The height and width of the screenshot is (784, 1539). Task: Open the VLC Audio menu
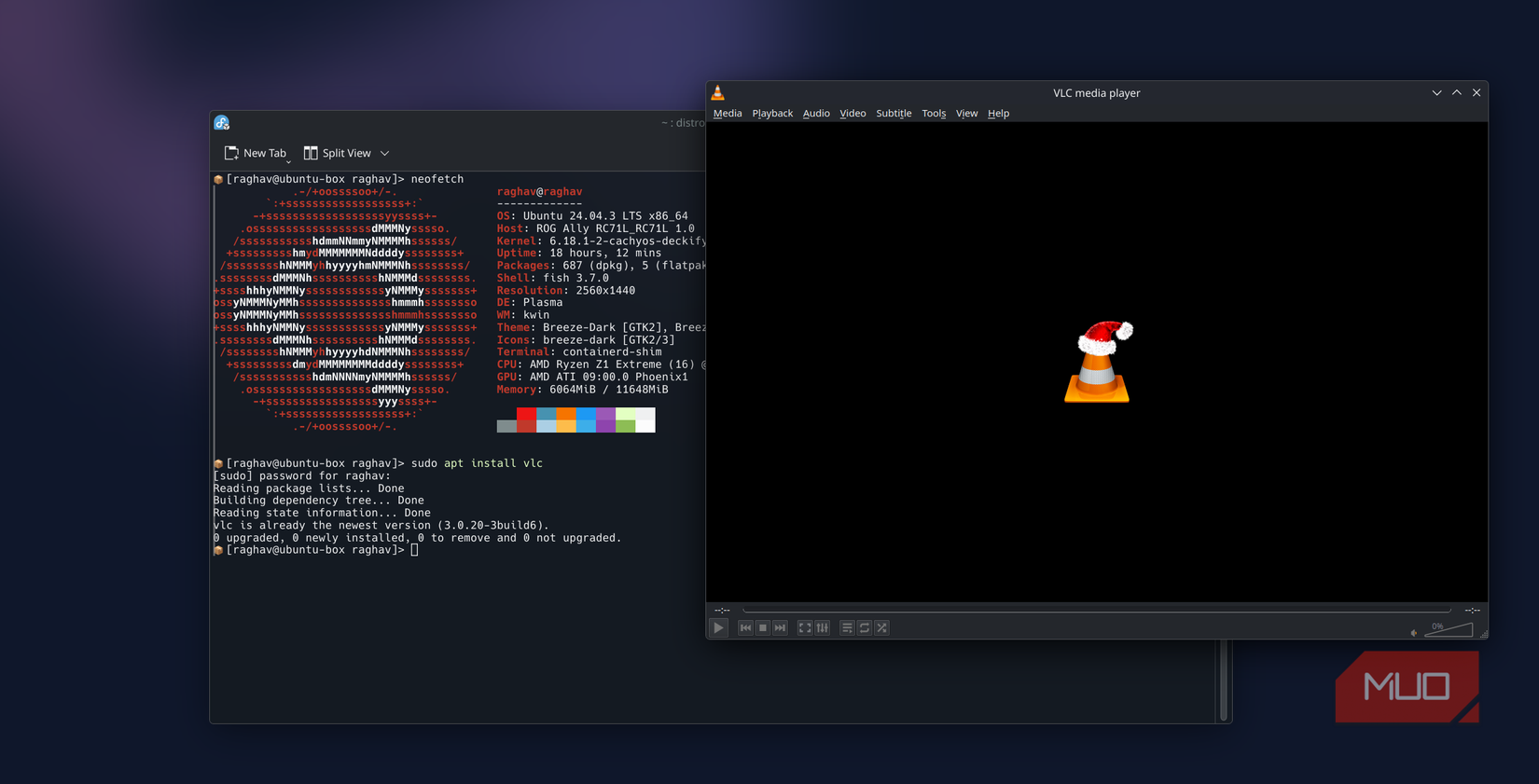tap(816, 113)
